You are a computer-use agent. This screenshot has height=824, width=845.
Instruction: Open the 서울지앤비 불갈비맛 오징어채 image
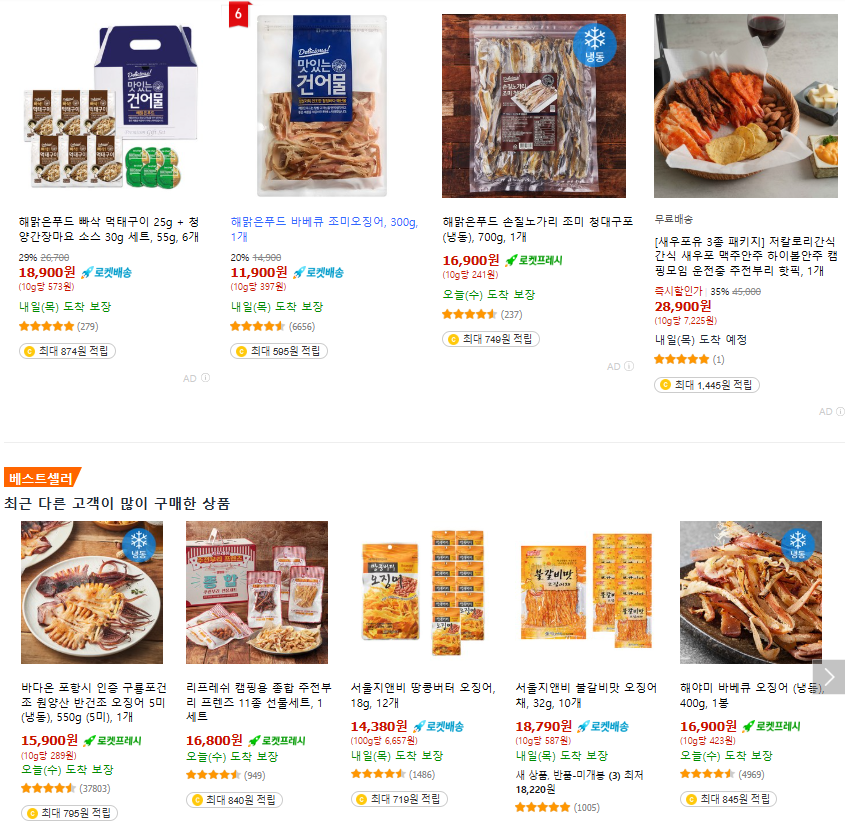[x=586, y=592]
